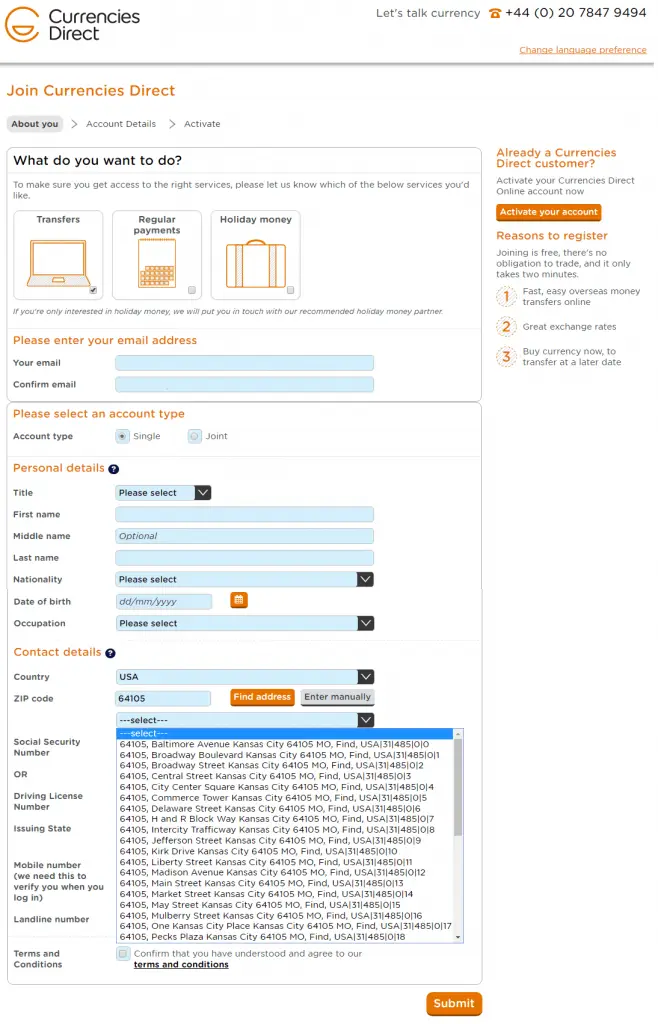Click the address list scroll down arrow

click(x=458, y=937)
